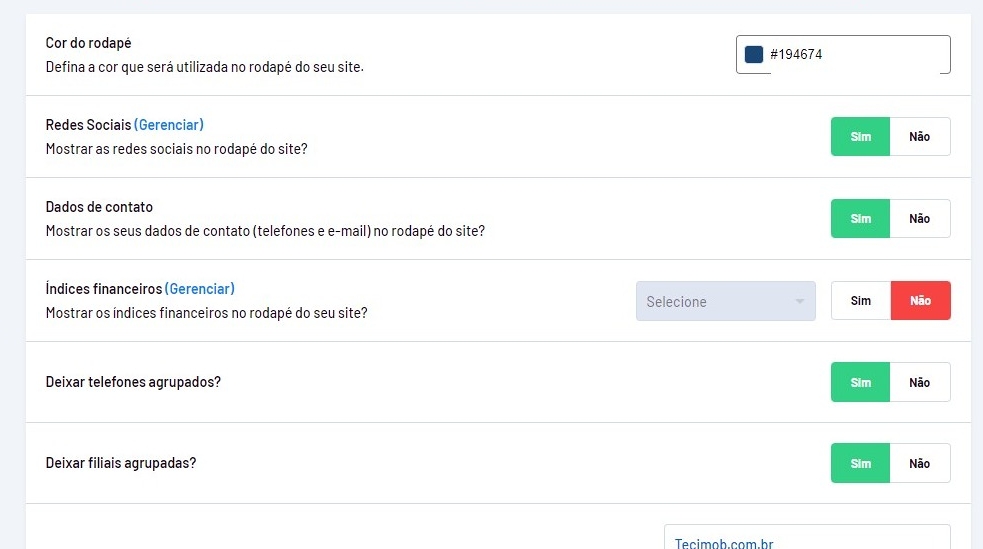Select Sim for Deixar filiais agrupadas
The image size is (983, 549).
point(860,464)
